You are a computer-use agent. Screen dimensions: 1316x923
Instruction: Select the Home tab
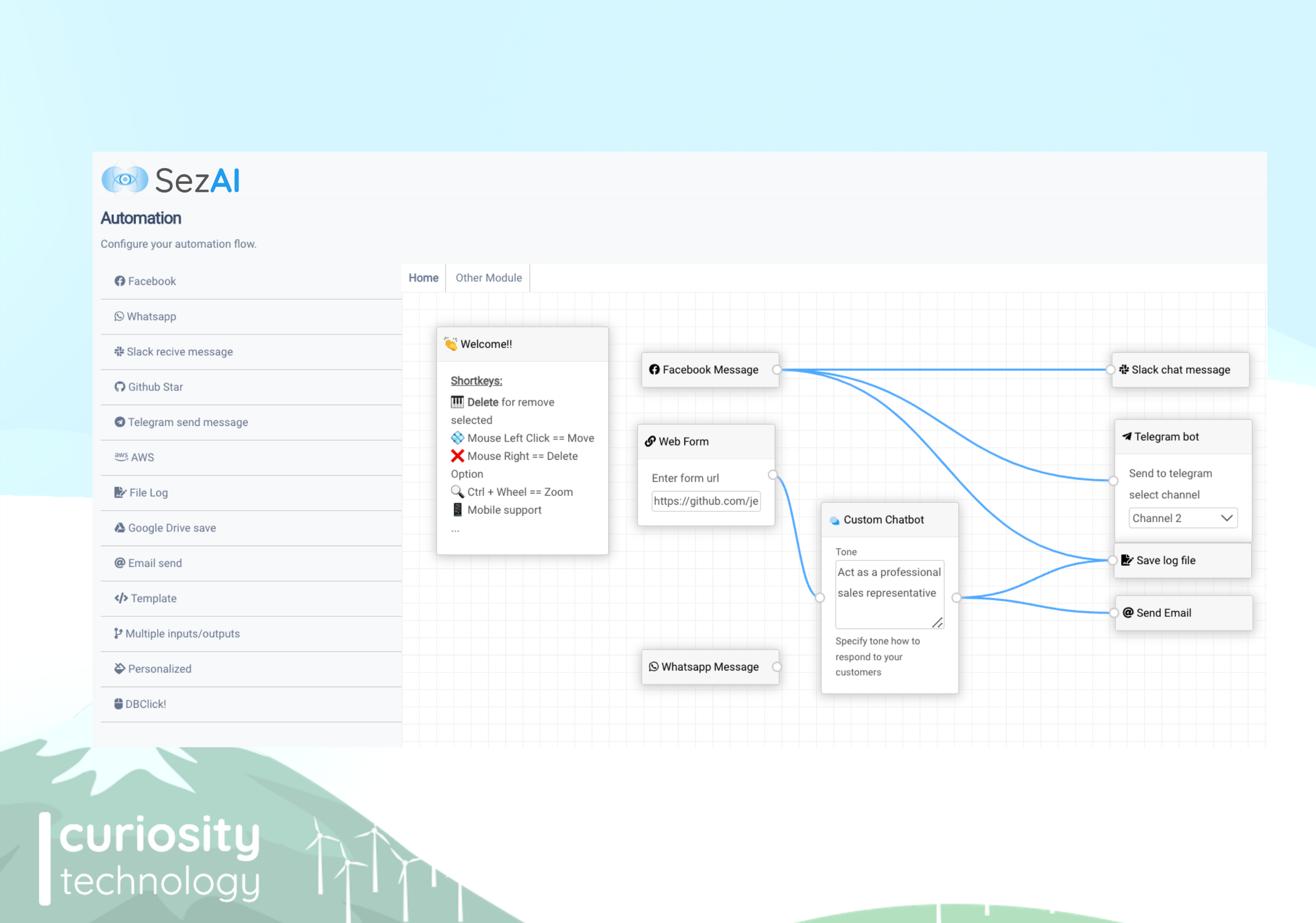coord(423,278)
